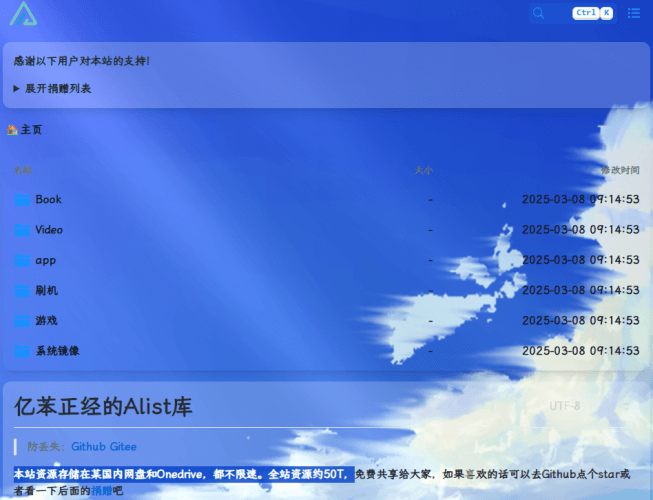
Task: Sort files by 修改时间 column header
Action: [x=619, y=170]
